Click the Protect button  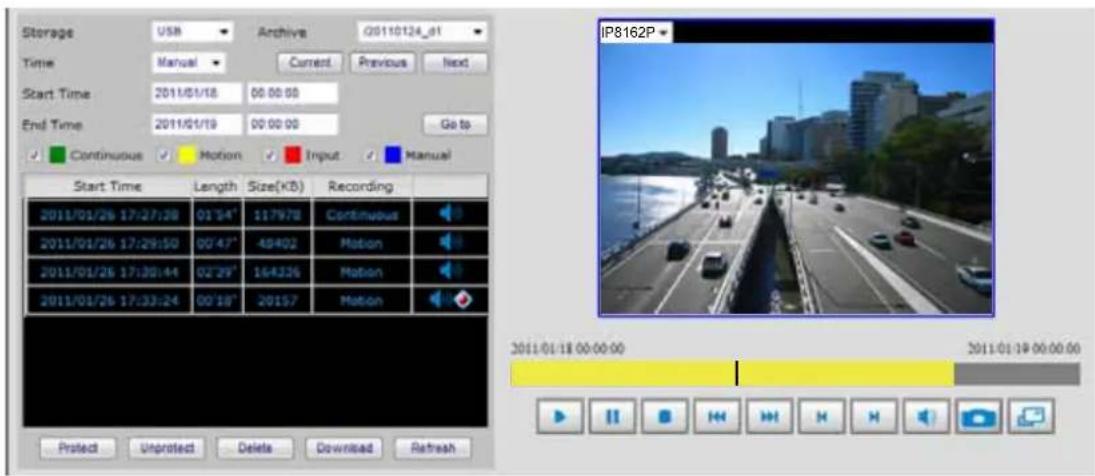click(x=78, y=447)
